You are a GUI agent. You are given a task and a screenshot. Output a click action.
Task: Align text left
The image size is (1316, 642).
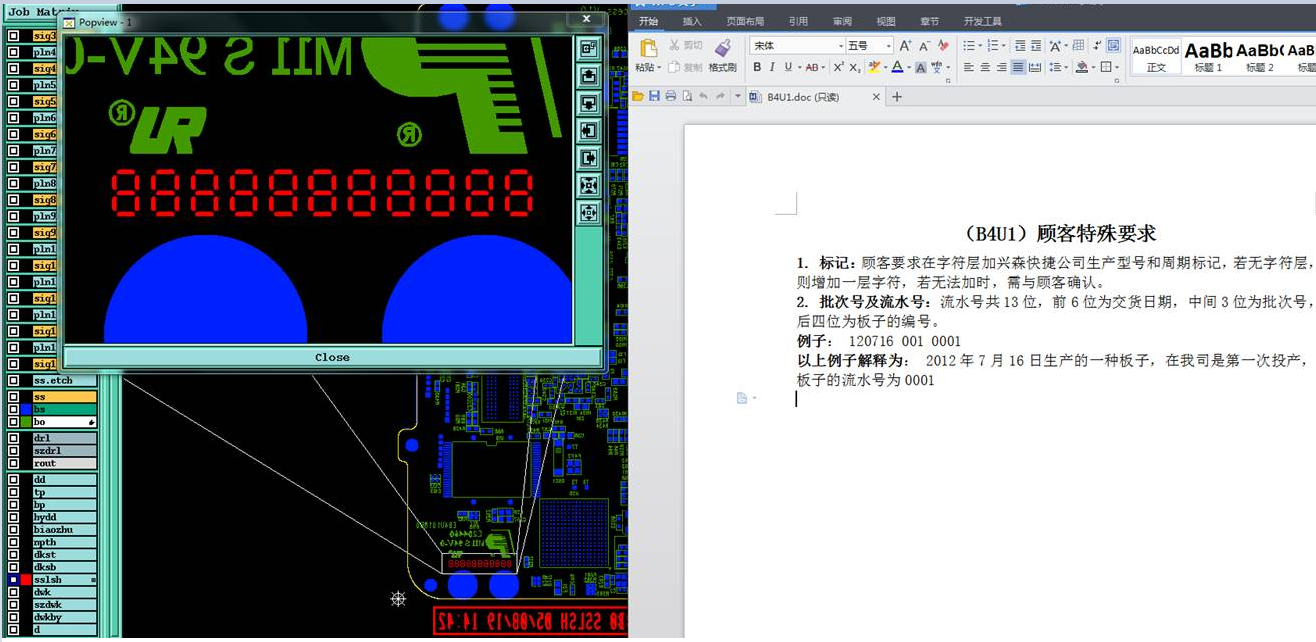(968, 67)
